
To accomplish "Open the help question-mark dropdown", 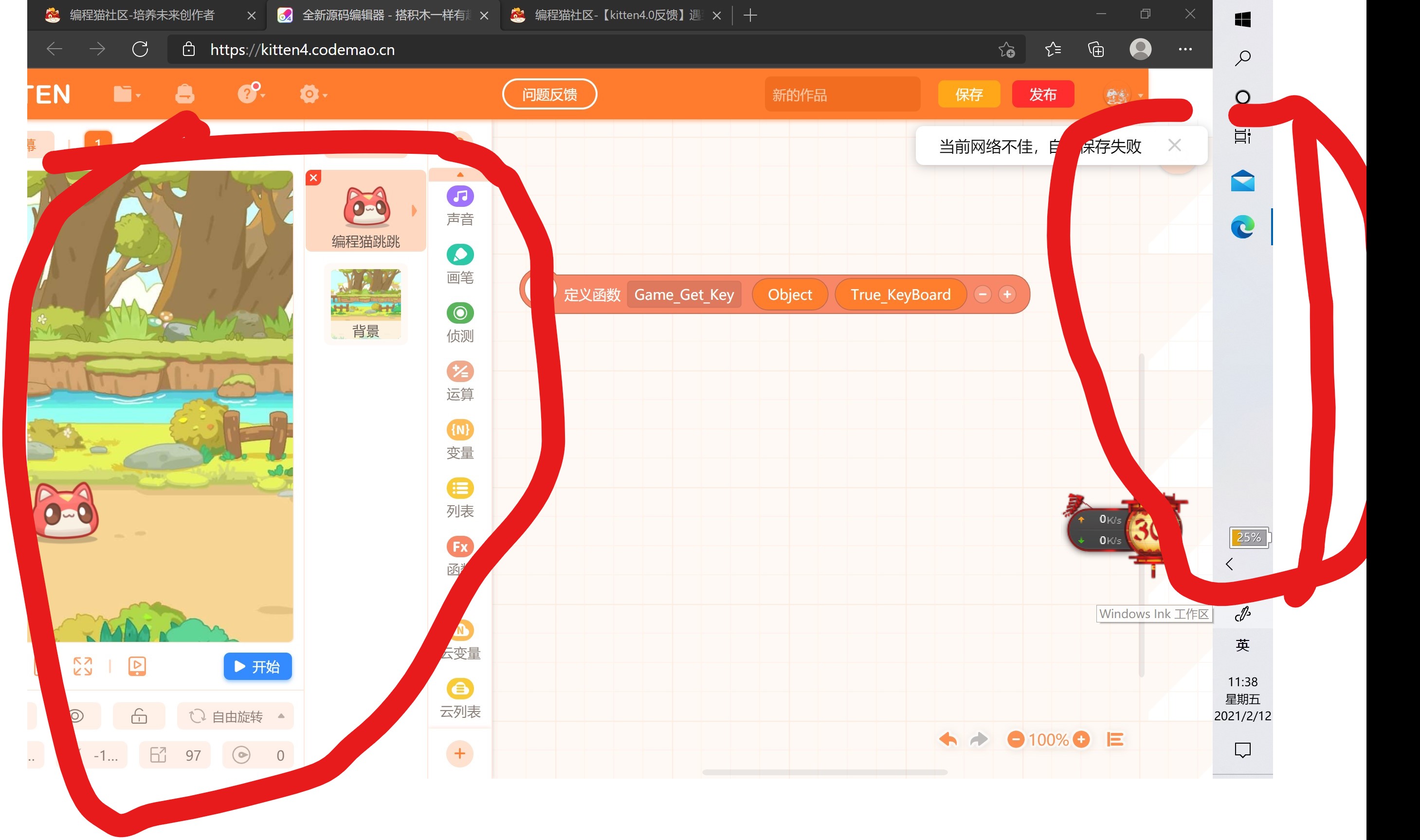I will (x=251, y=93).
